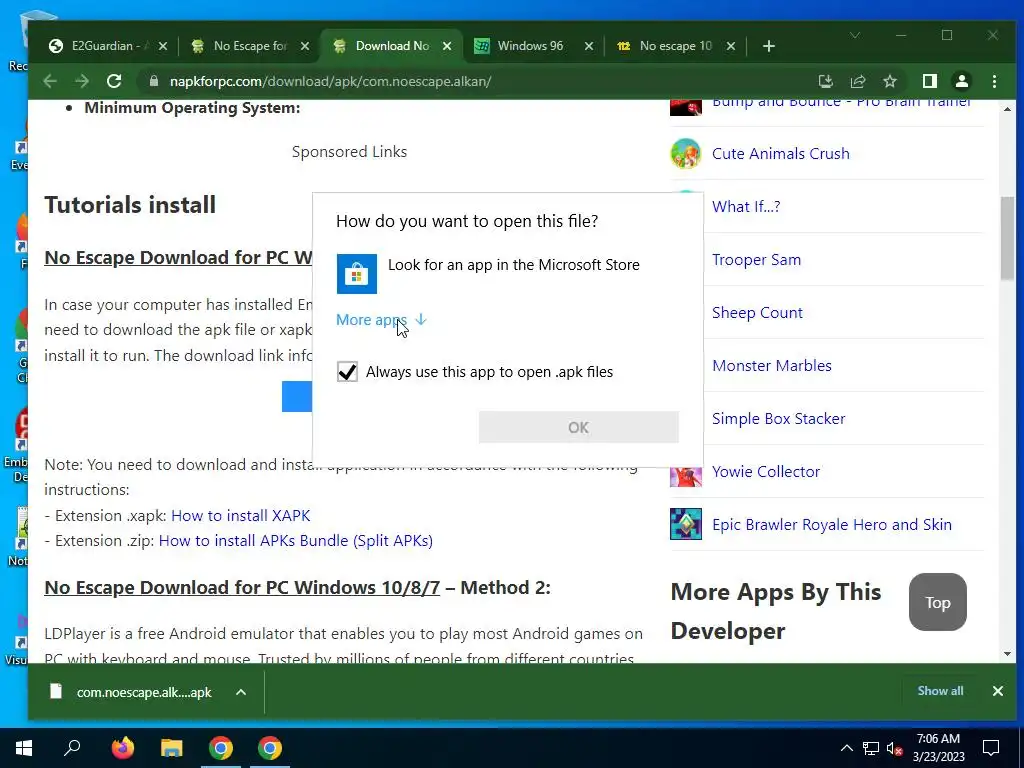
Task: Click the Microsoft Store icon in dialog
Action: coord(357,274)
